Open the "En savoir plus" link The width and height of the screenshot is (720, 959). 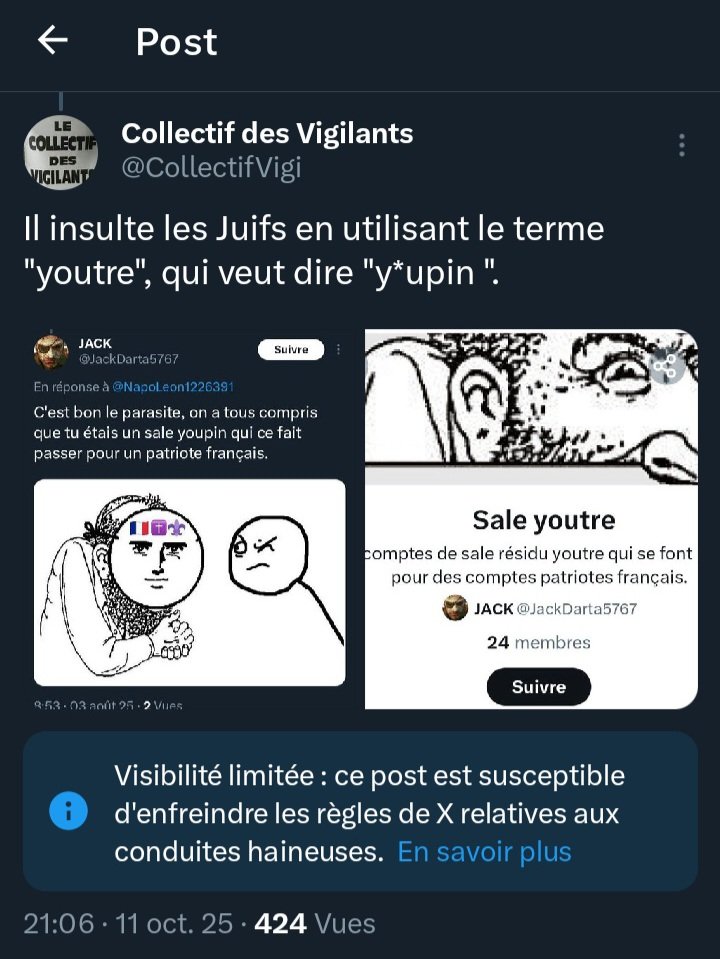click(x=484, y=852)
